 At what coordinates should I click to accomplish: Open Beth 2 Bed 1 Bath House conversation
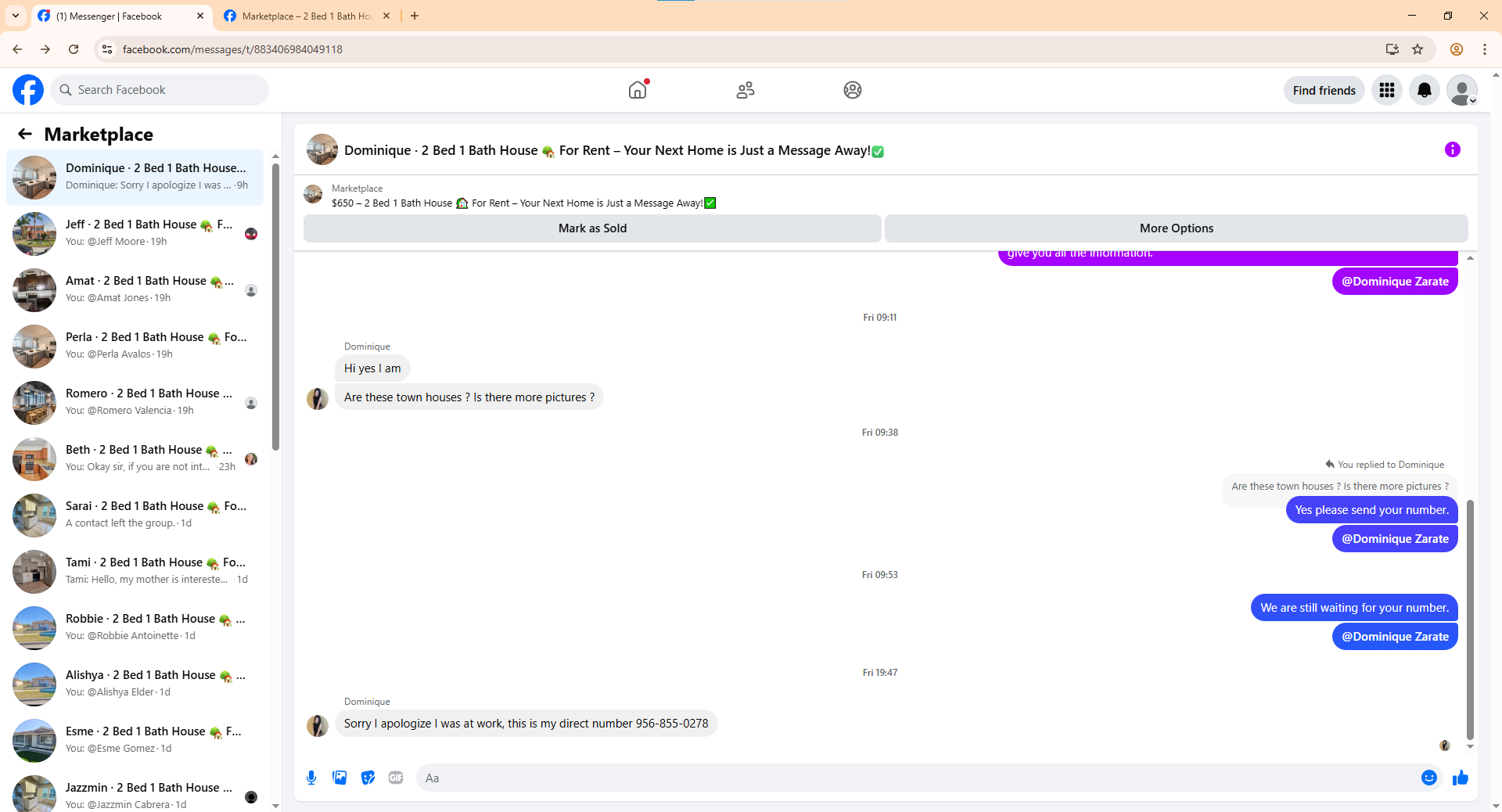pyautogui.click(x=135, y=459)
